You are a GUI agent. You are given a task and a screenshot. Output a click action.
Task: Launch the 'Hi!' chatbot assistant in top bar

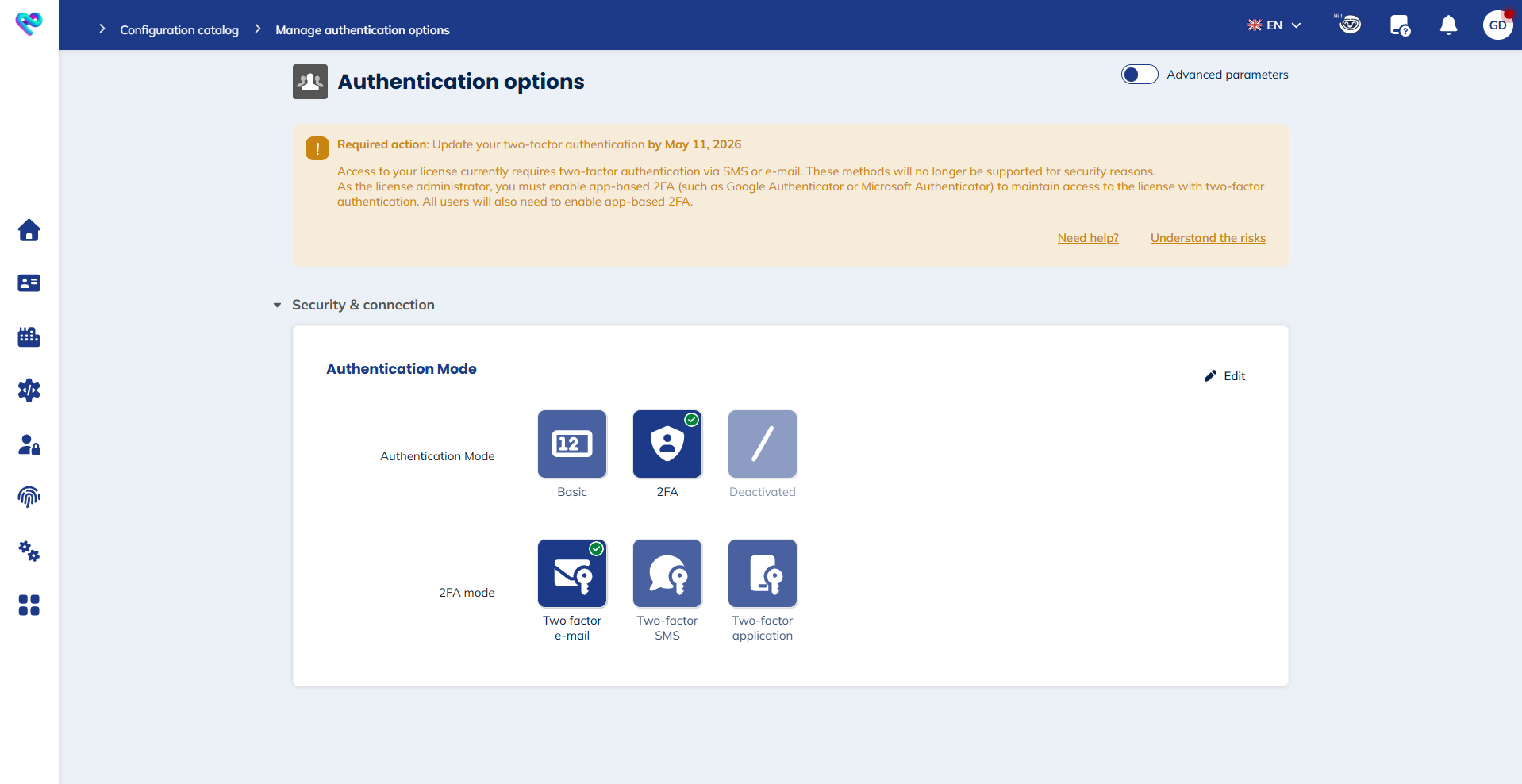(1349, 25)
